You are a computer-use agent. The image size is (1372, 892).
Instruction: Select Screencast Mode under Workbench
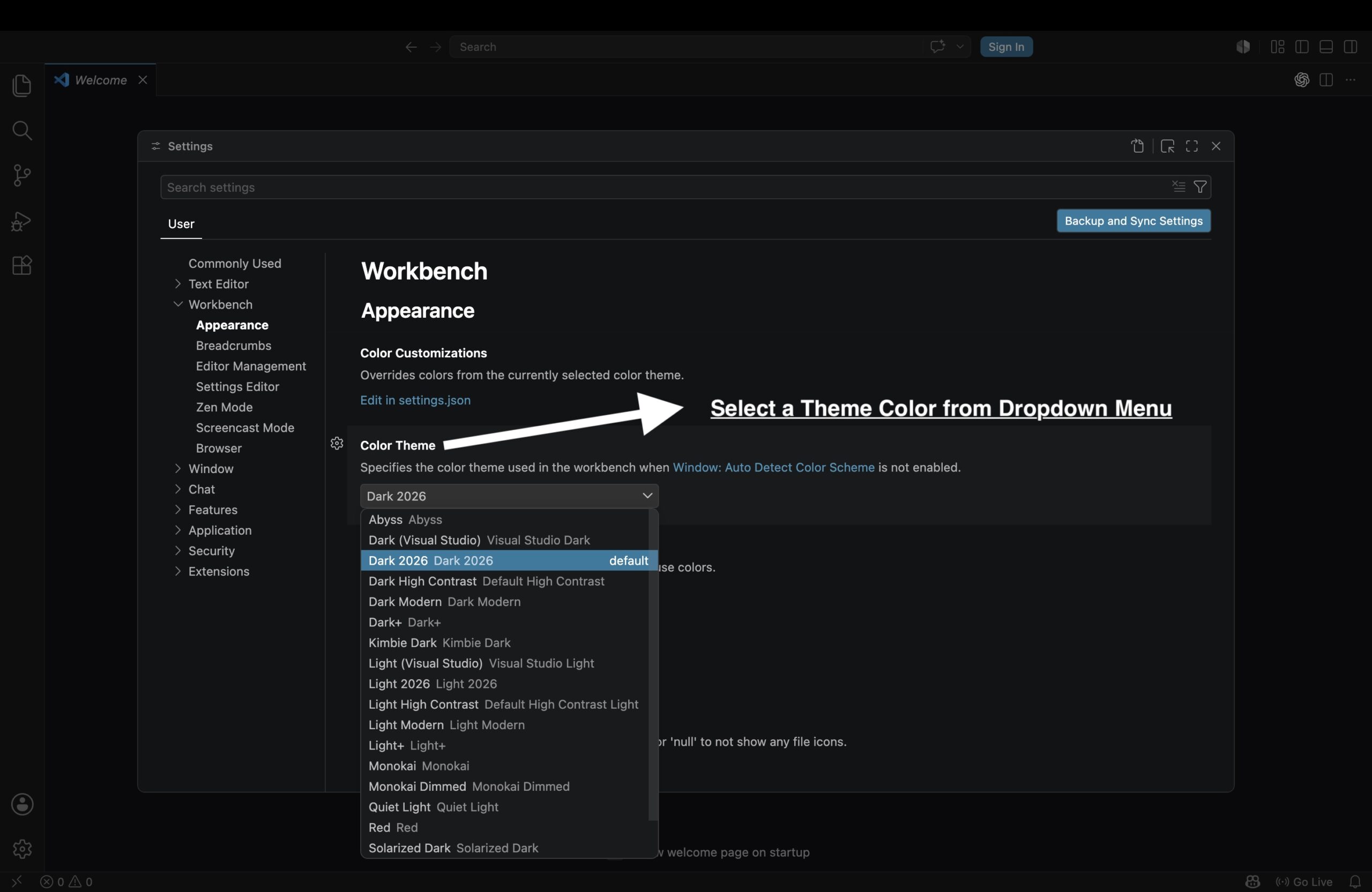(x=245, y=428)
